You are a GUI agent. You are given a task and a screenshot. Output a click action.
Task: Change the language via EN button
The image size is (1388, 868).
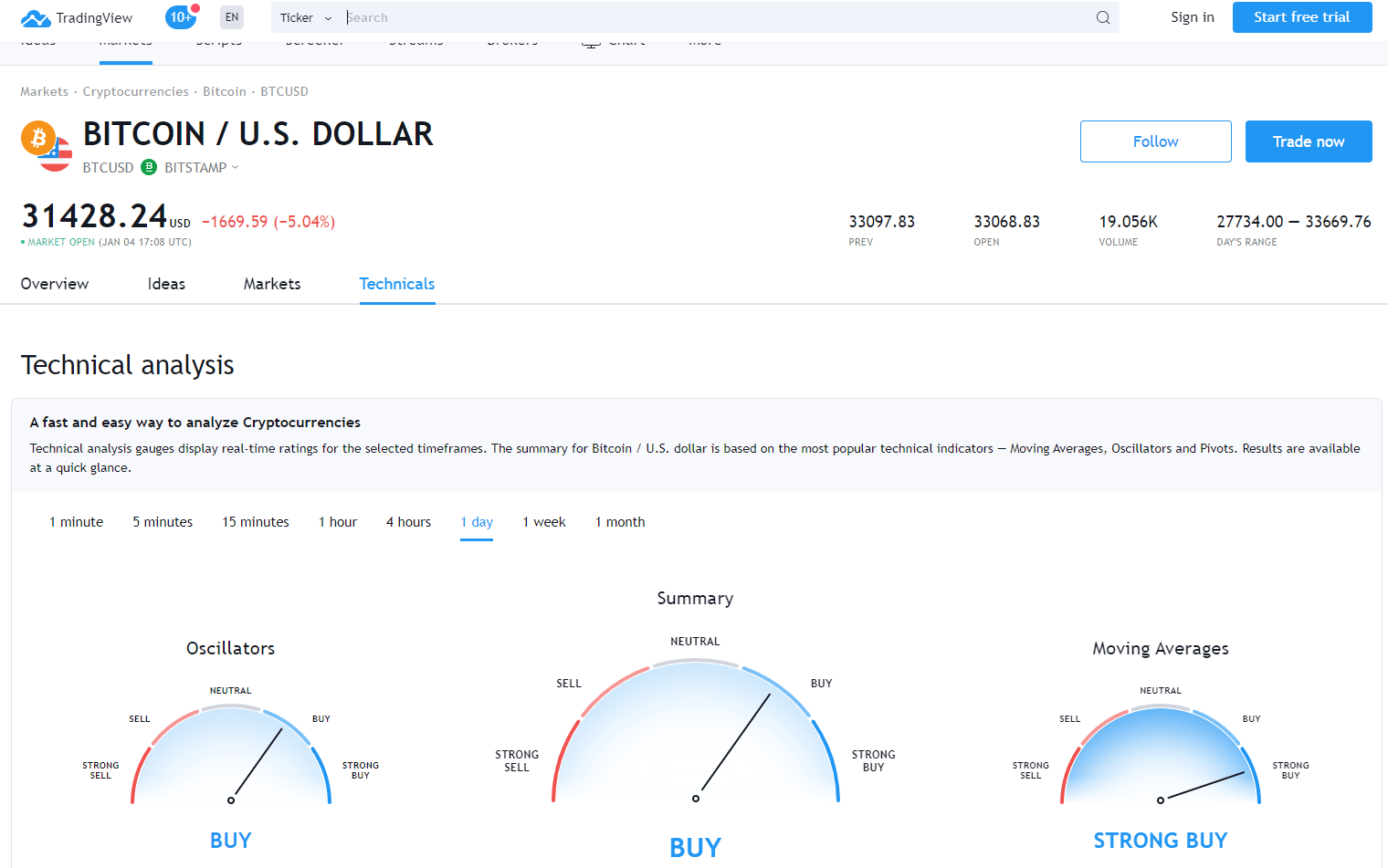[x=232, y=17]
